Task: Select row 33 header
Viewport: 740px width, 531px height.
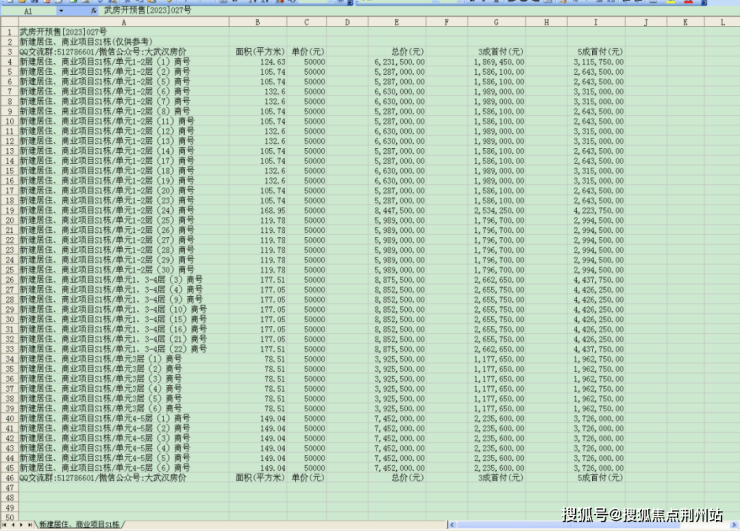Action: tap(9, 349)
